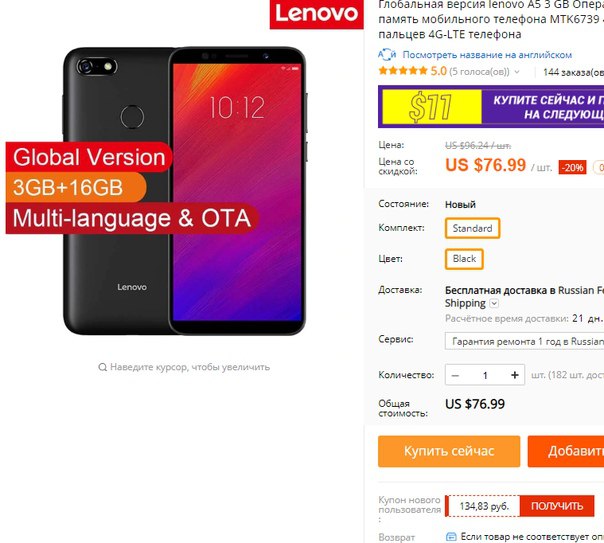This screenshot has width=604, height=543.
Task: Increase quantity with the plus icon
Action: click(x=515, y=375)
